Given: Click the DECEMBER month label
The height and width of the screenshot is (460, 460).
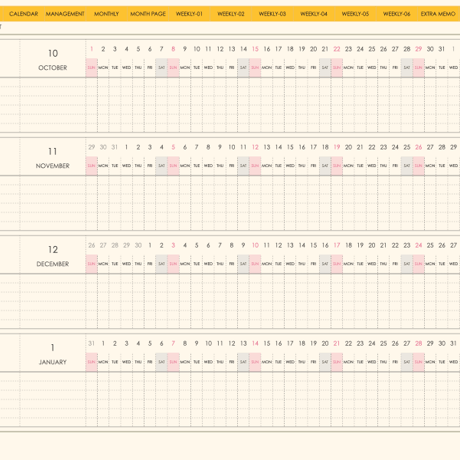Looking at the screenshot, I should [x=53, y=264].
